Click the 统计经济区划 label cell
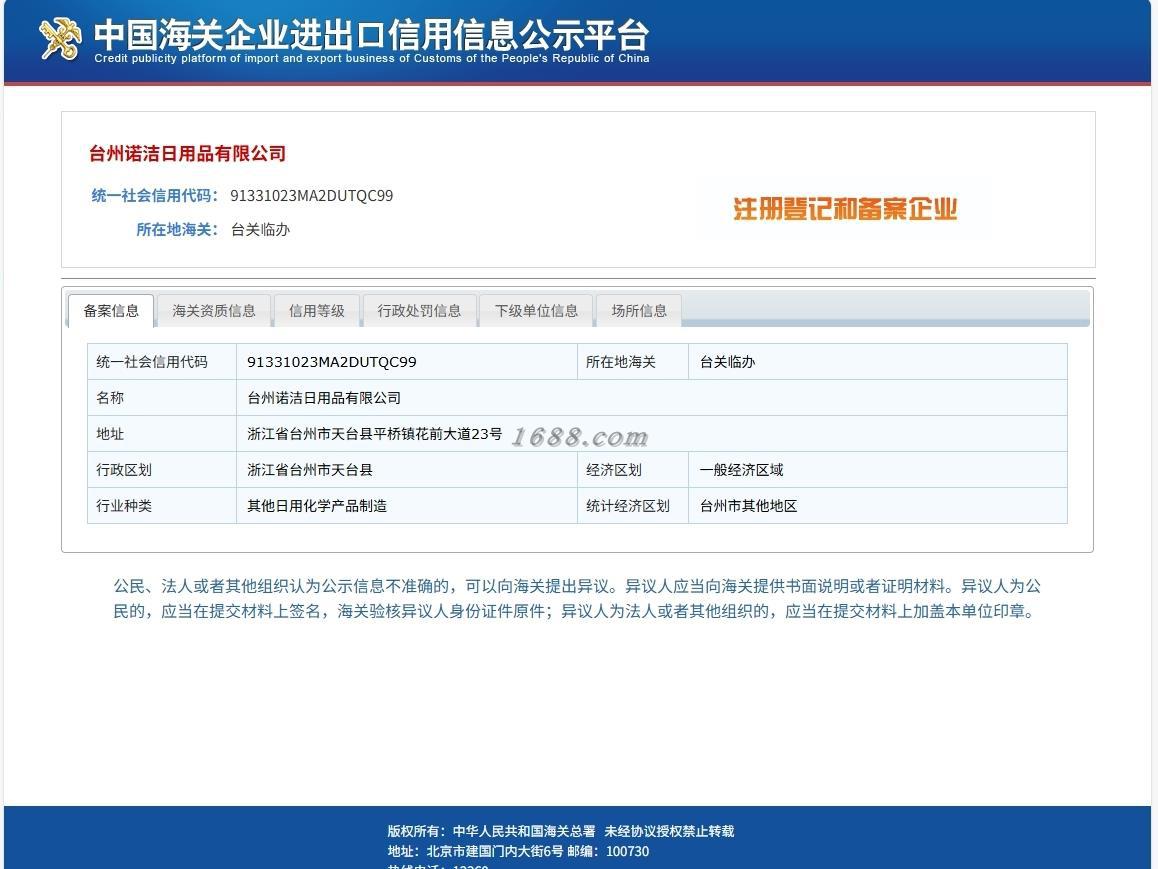Screen dimensions: 1158x869 [633, 506]
